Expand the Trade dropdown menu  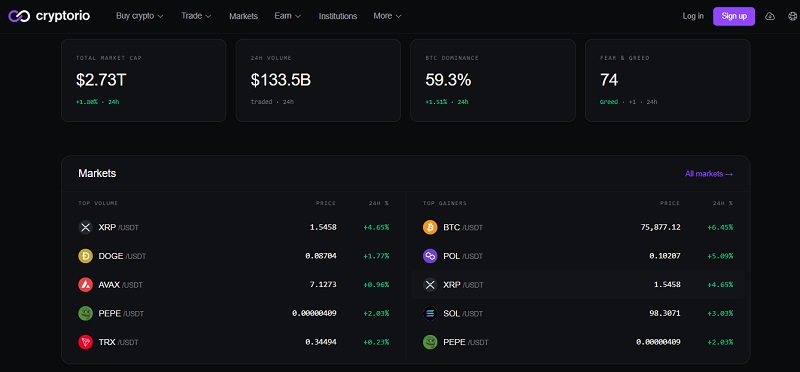tap(196, 16)
